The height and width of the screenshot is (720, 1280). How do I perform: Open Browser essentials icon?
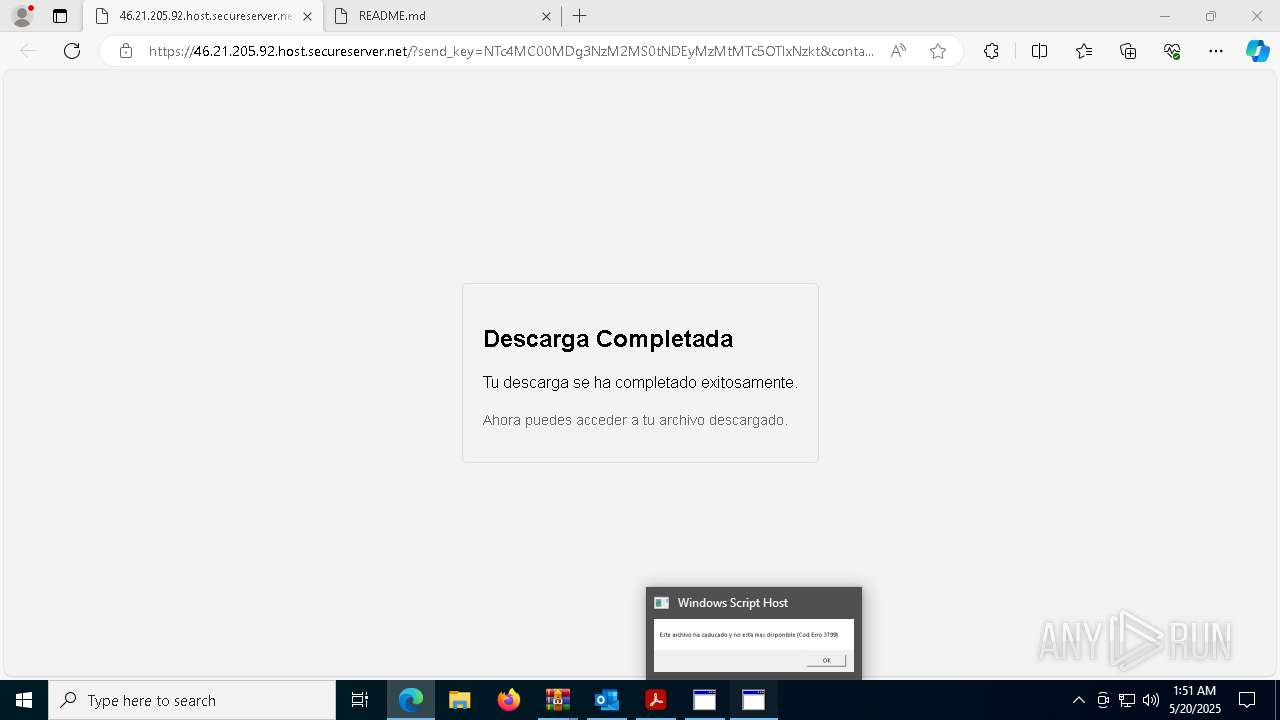pos(1172,51)
